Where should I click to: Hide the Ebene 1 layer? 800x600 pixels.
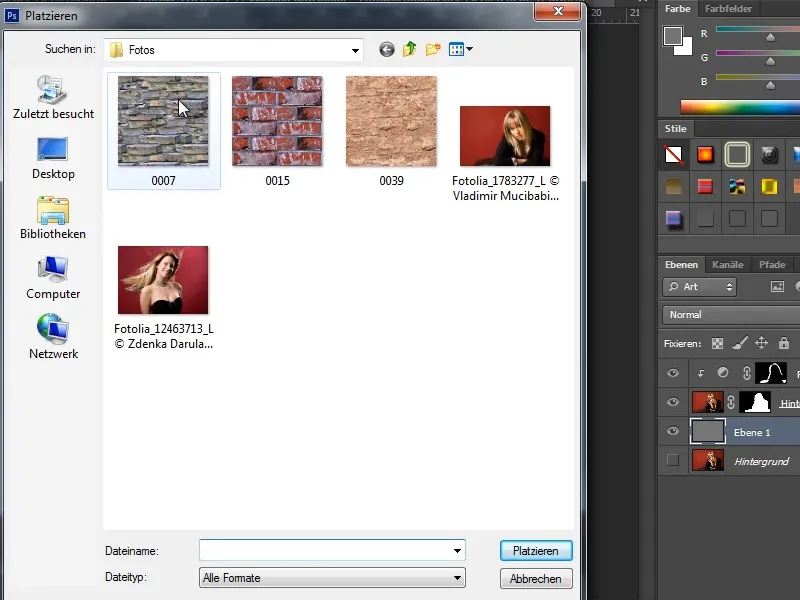[x=673, y=431]
